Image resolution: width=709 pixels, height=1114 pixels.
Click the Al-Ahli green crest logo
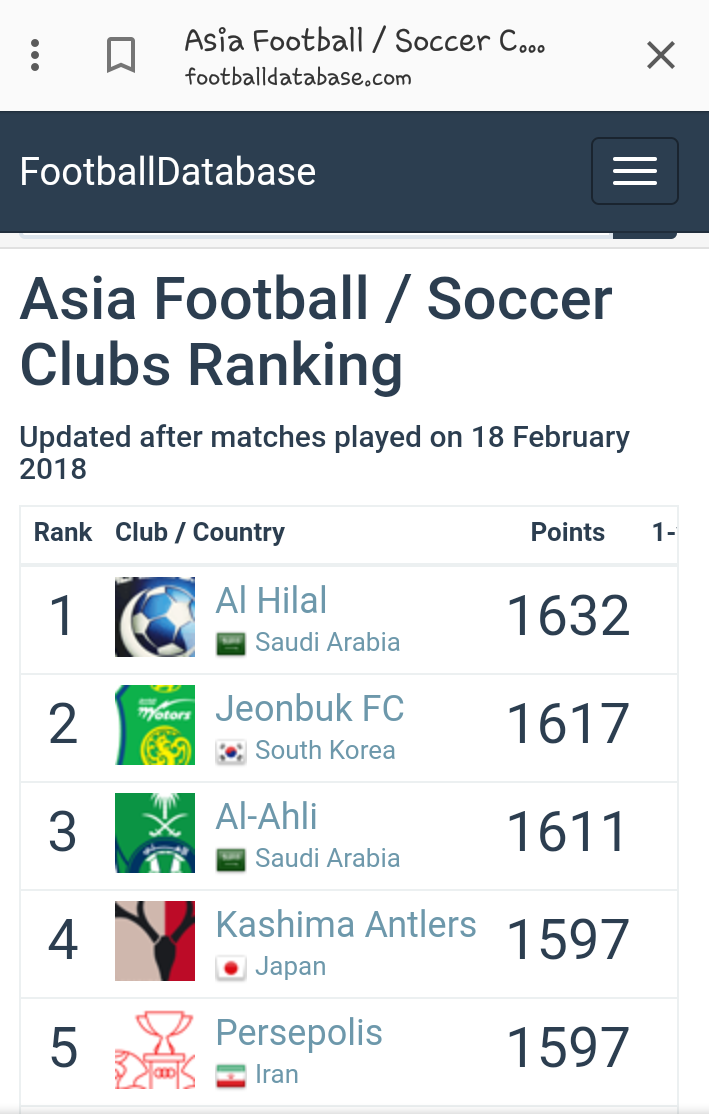point(155,833)
